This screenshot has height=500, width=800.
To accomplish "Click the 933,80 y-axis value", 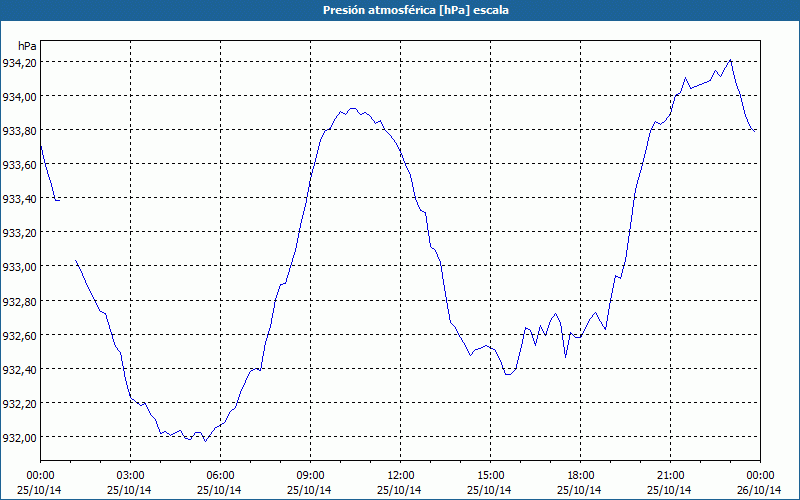I will click(18, 131).
